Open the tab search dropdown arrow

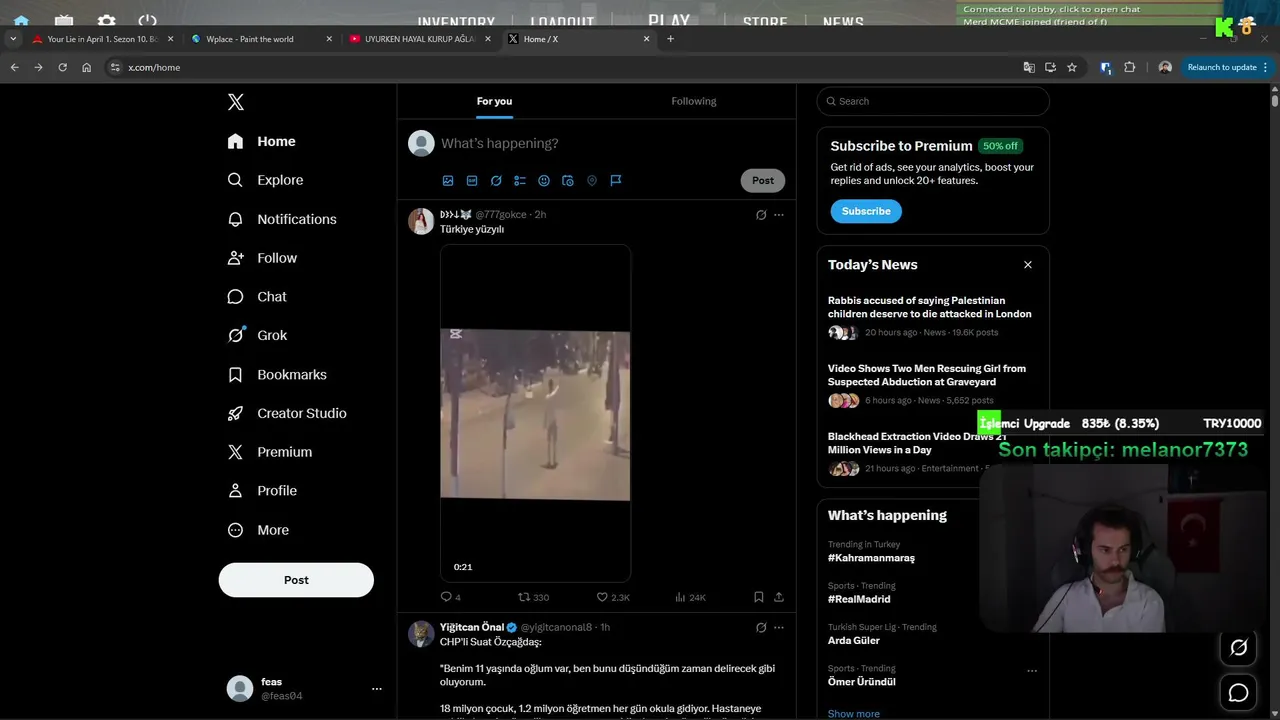click(13, 39)
